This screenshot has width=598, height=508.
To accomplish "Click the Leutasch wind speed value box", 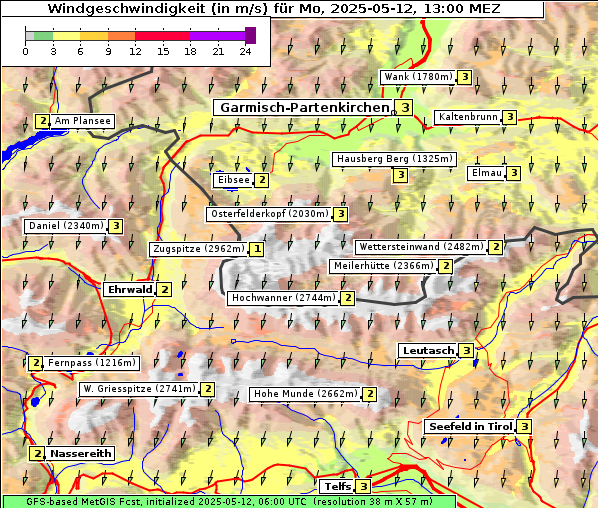I will [x=466, y=350].
